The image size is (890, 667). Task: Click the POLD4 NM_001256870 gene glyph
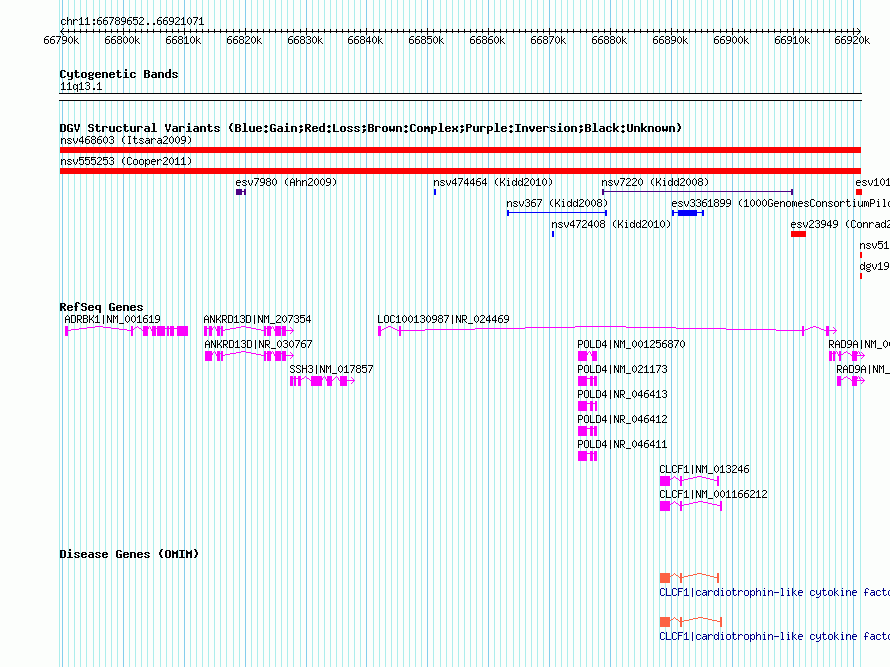[x=587, y=356]
